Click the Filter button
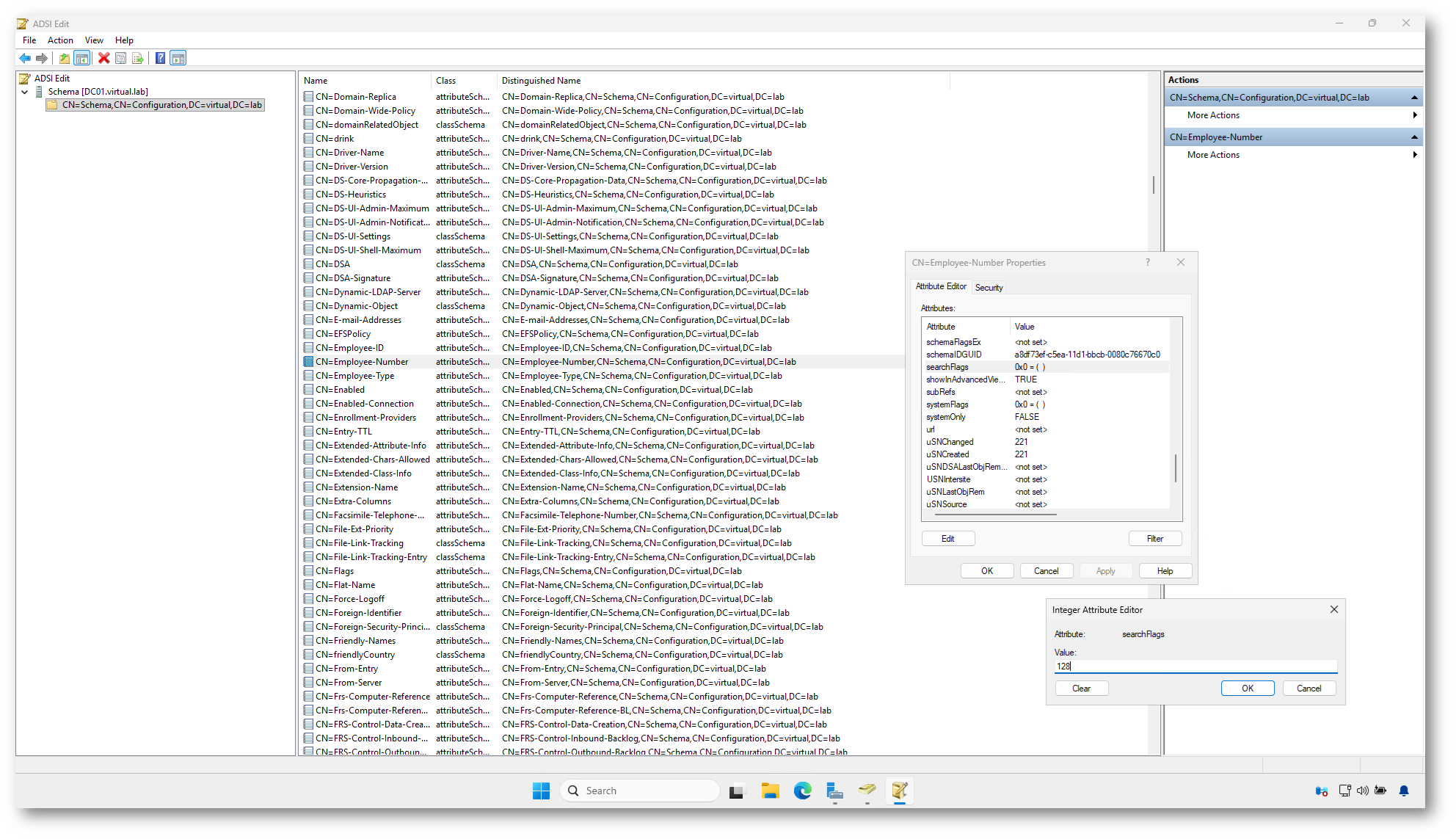This screenshot has height=839, width=1456. pyautogui.click(x=1154, y=539)
